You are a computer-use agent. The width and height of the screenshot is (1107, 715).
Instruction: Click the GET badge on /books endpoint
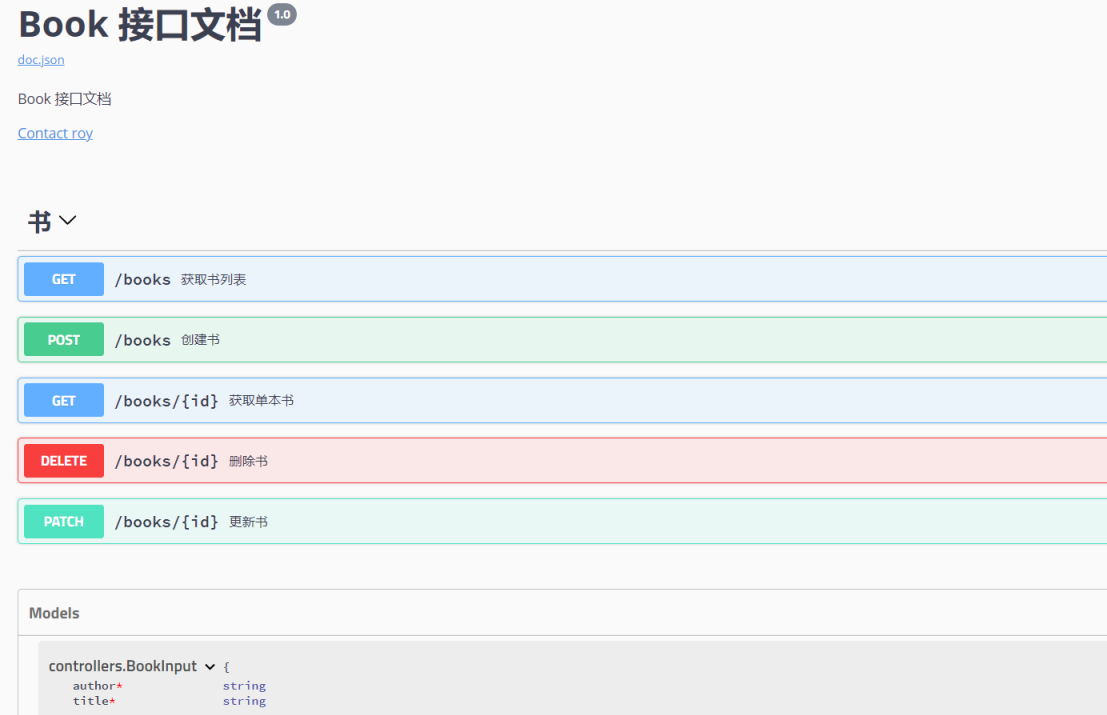coord(63,279)
